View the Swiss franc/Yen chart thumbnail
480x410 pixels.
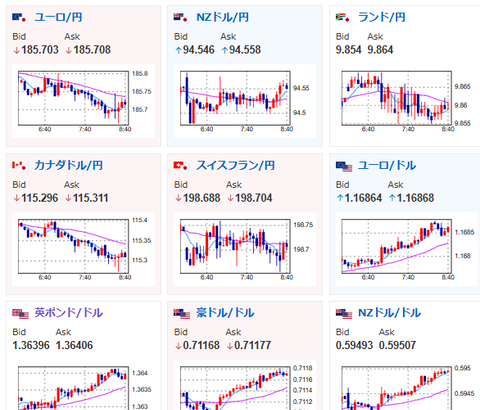click(x=245, y=249)
